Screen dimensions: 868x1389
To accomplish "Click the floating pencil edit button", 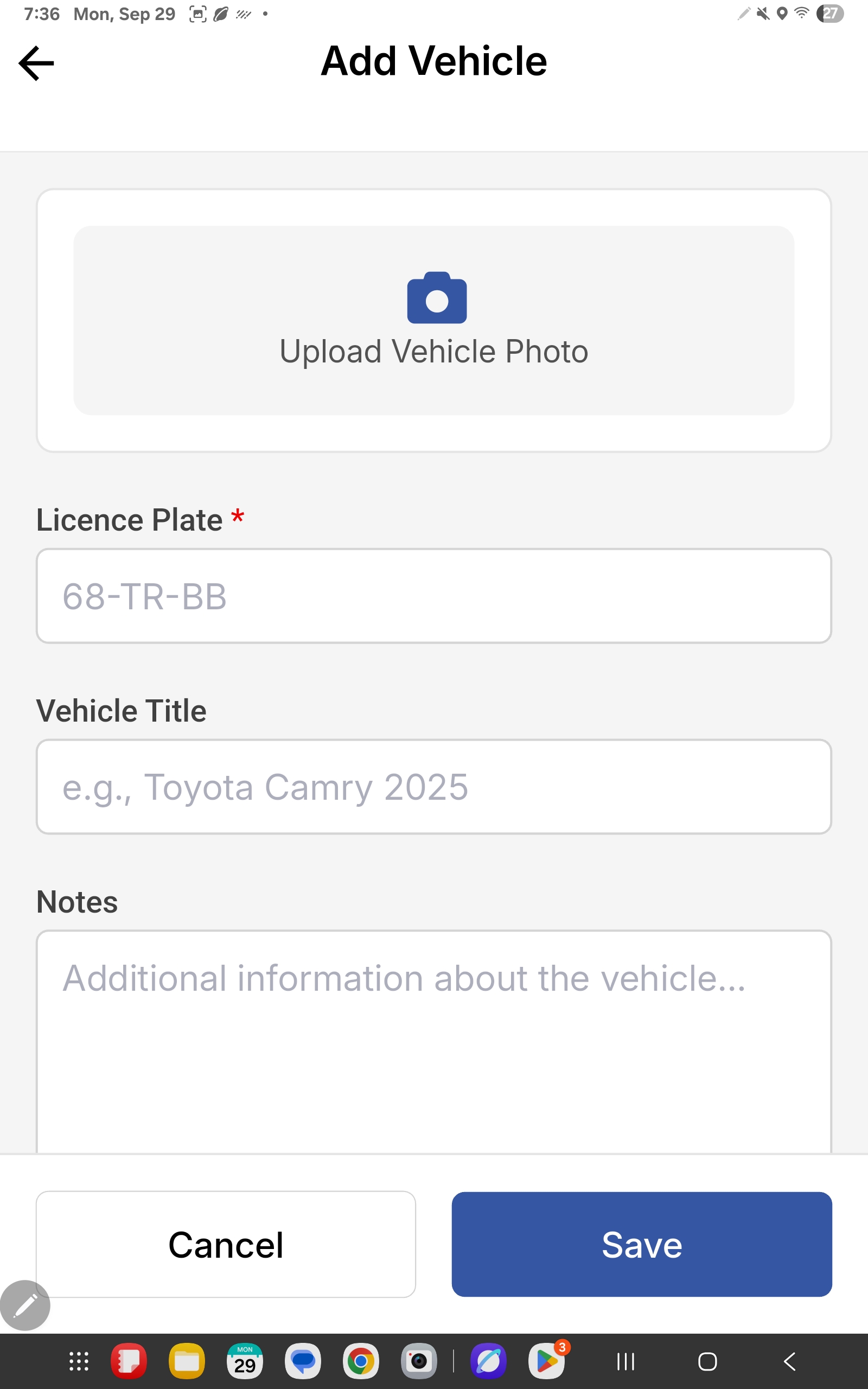I will pos(25,1305).
